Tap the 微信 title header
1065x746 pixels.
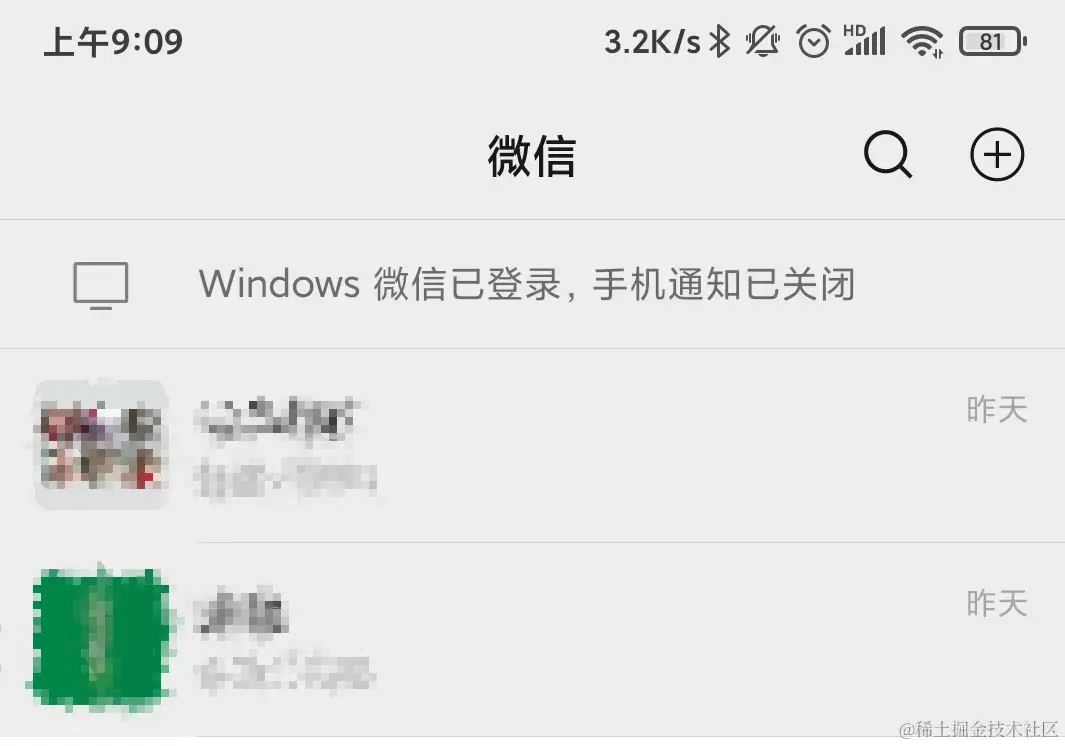[x=532, y=156]
